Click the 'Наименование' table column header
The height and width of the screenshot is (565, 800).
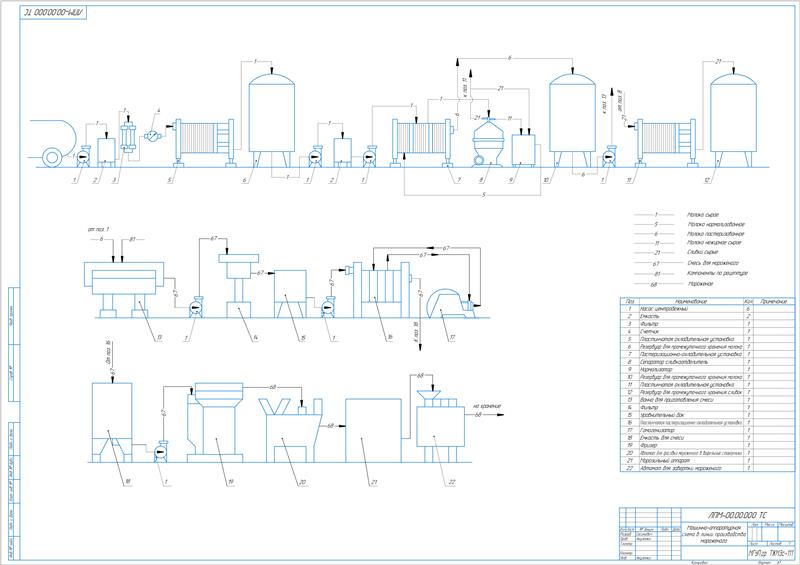tap(691, 302)
